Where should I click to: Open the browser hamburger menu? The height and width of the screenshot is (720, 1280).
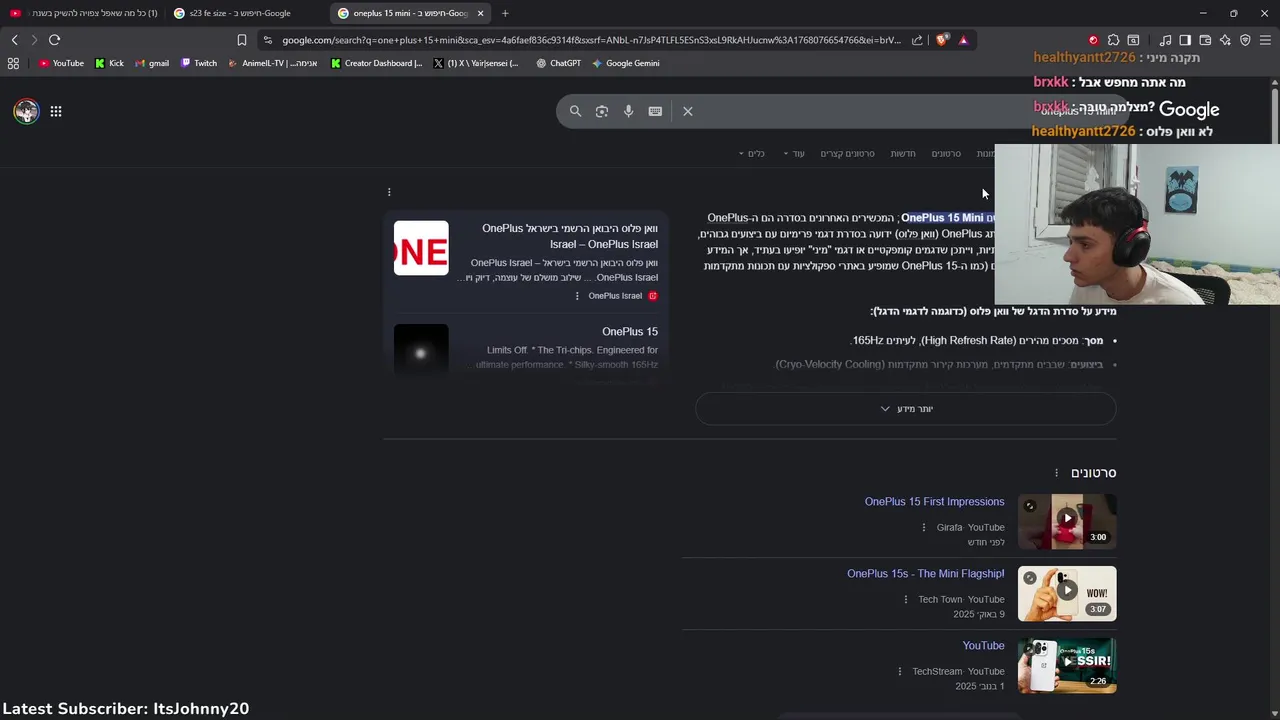tap(1265, 40)
